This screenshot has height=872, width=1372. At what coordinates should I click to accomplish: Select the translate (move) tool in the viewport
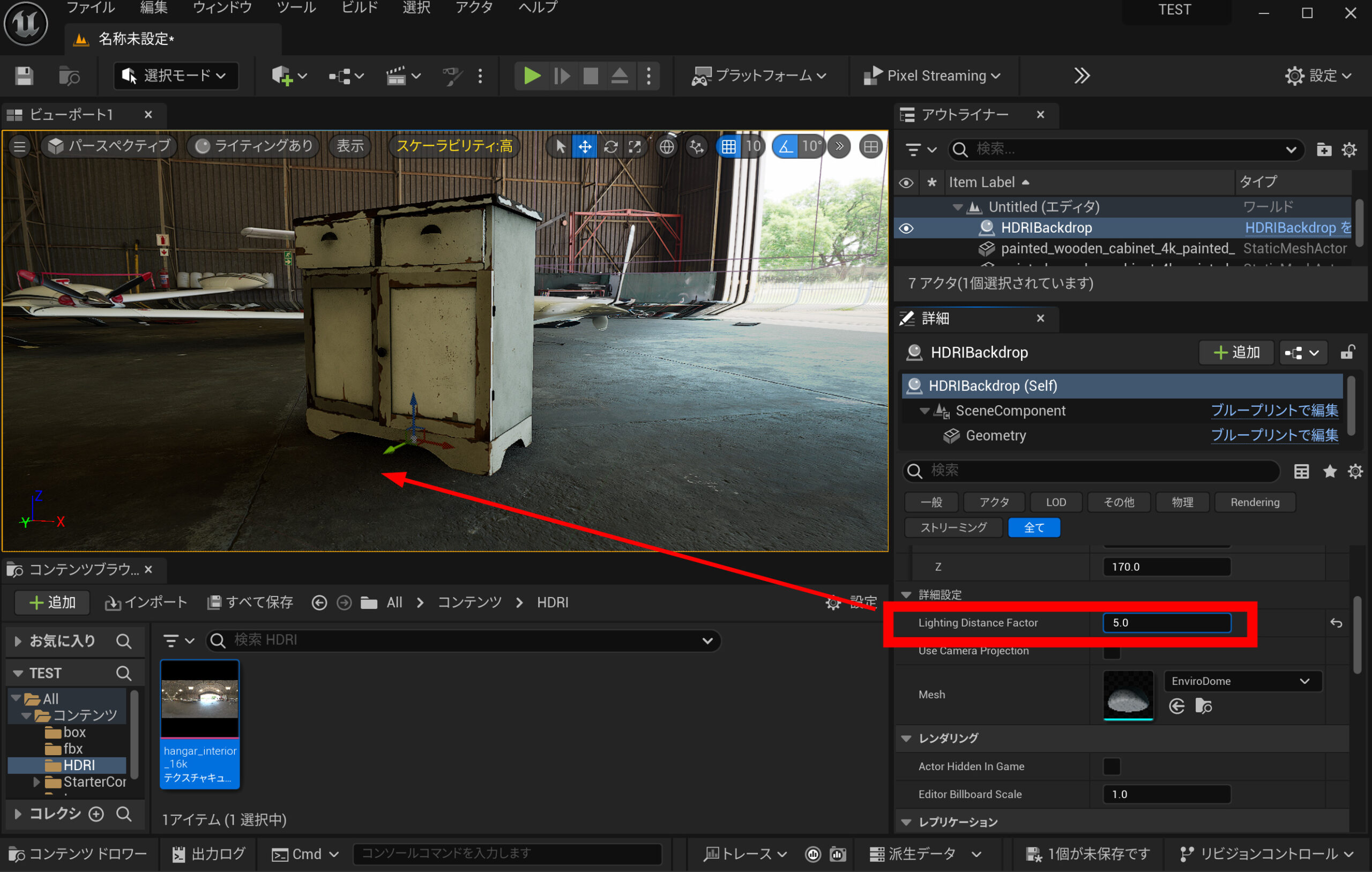(x=585, y=147)
